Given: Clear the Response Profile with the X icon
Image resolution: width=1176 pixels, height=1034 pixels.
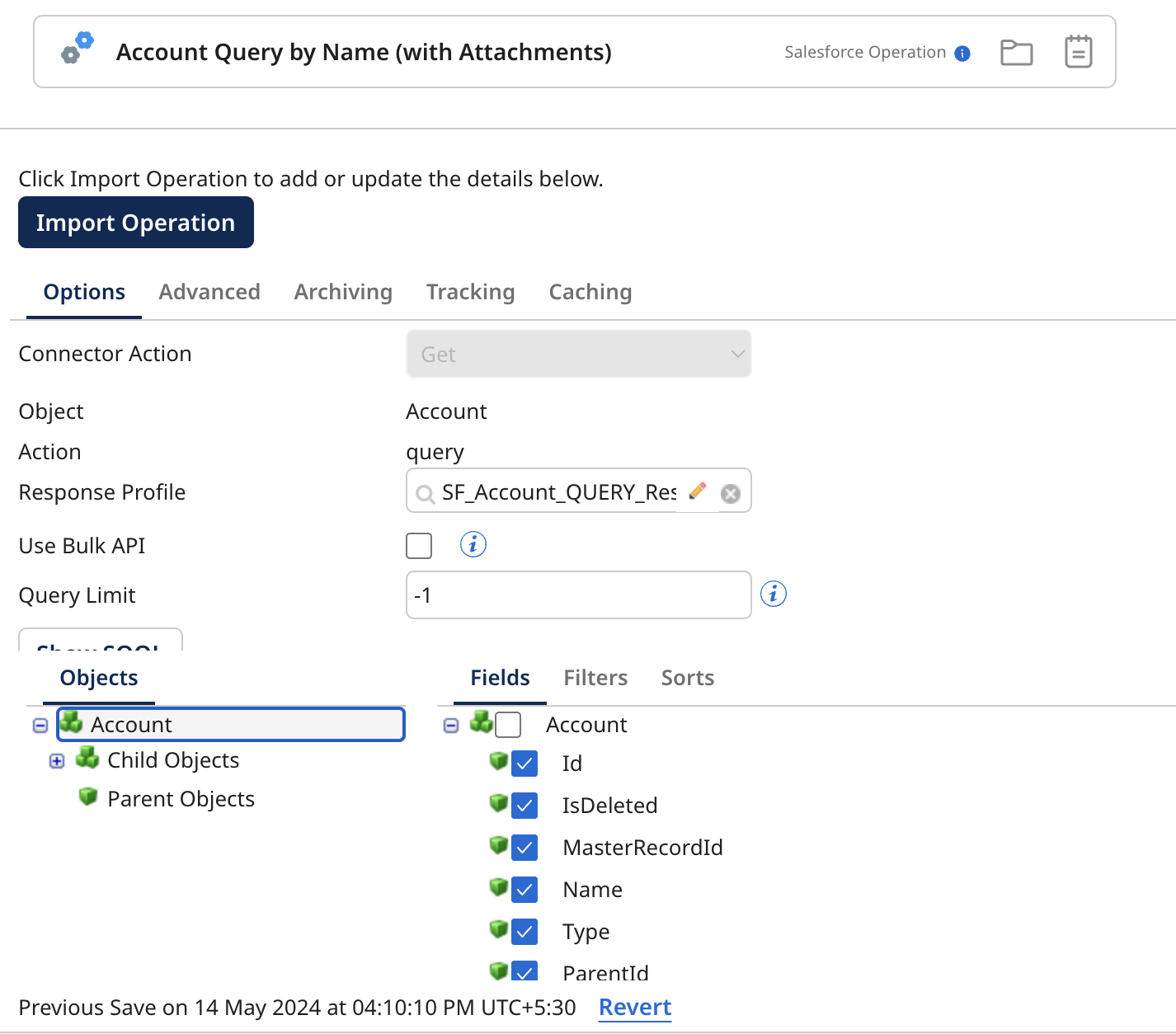Looking at the screenshot, I should tap(731, 493).
